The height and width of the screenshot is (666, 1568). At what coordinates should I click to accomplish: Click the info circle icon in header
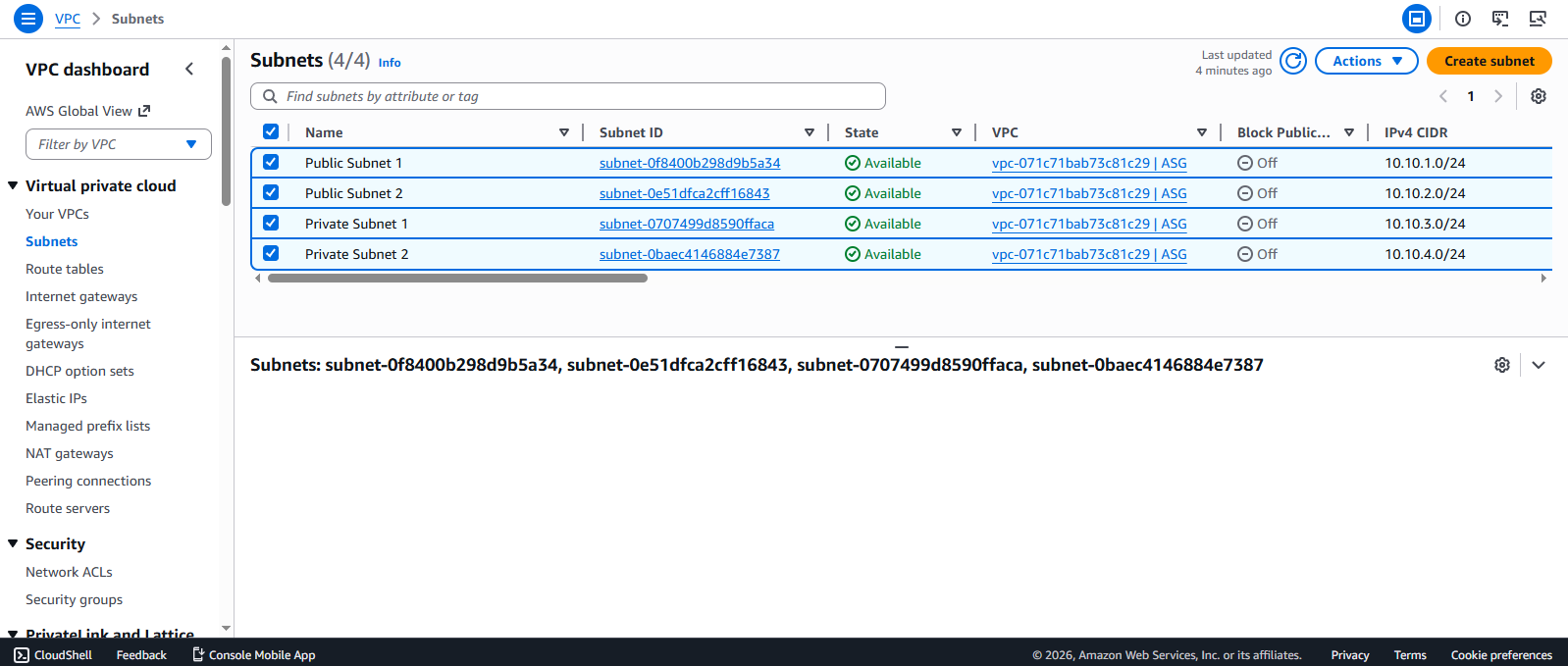[x=1463, y=19]
